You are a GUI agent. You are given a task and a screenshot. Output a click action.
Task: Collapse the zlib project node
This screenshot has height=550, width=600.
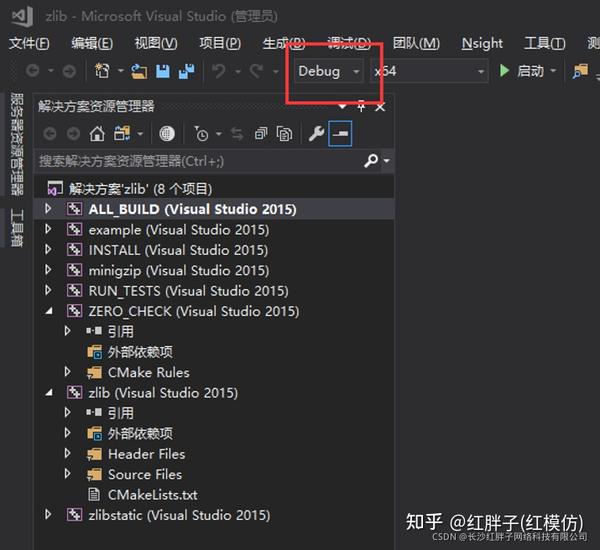[49, 393]
